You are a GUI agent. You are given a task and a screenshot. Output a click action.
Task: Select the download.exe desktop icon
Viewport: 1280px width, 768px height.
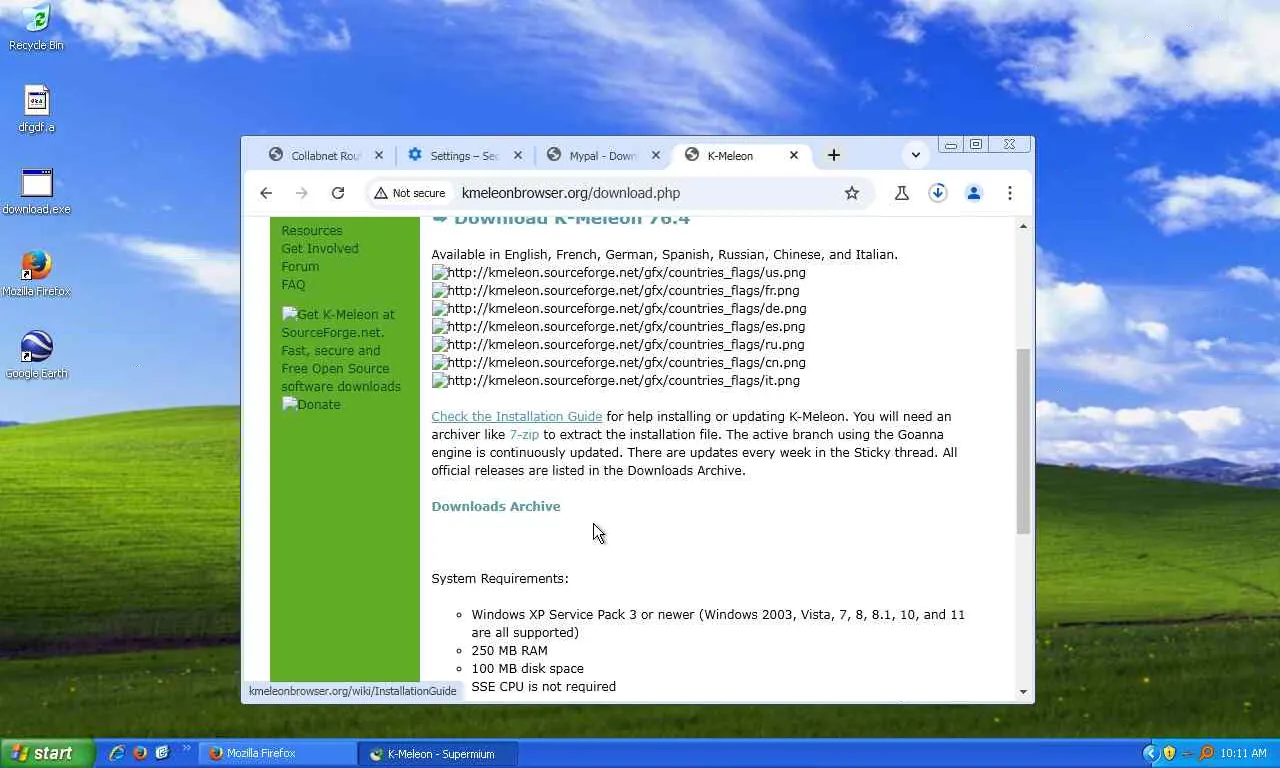point(36,191)
